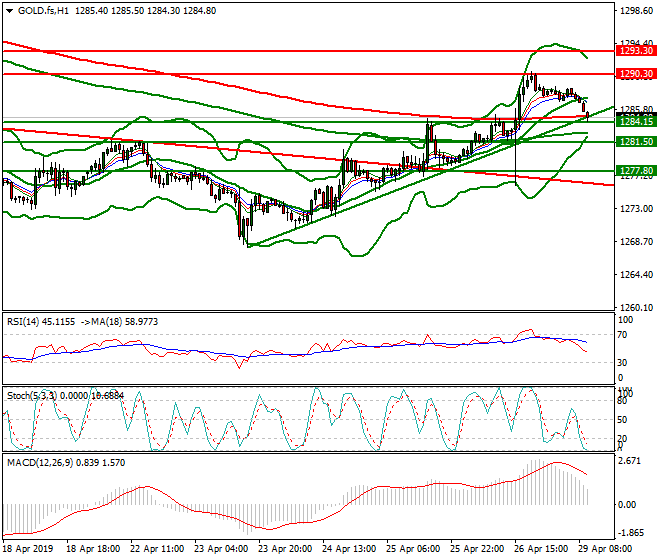Select the 1290.30 red resistance price label
660x560 pixels.
[x=636, y=74]
